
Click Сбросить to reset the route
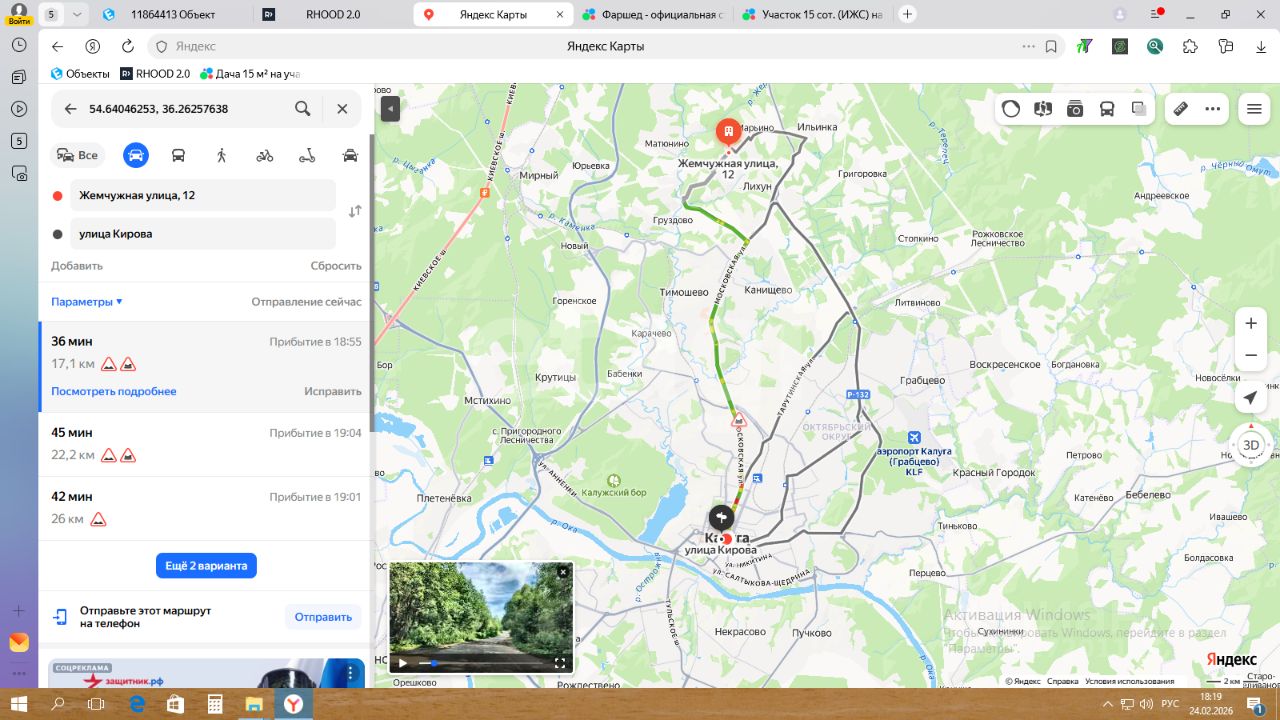point(336,266)
